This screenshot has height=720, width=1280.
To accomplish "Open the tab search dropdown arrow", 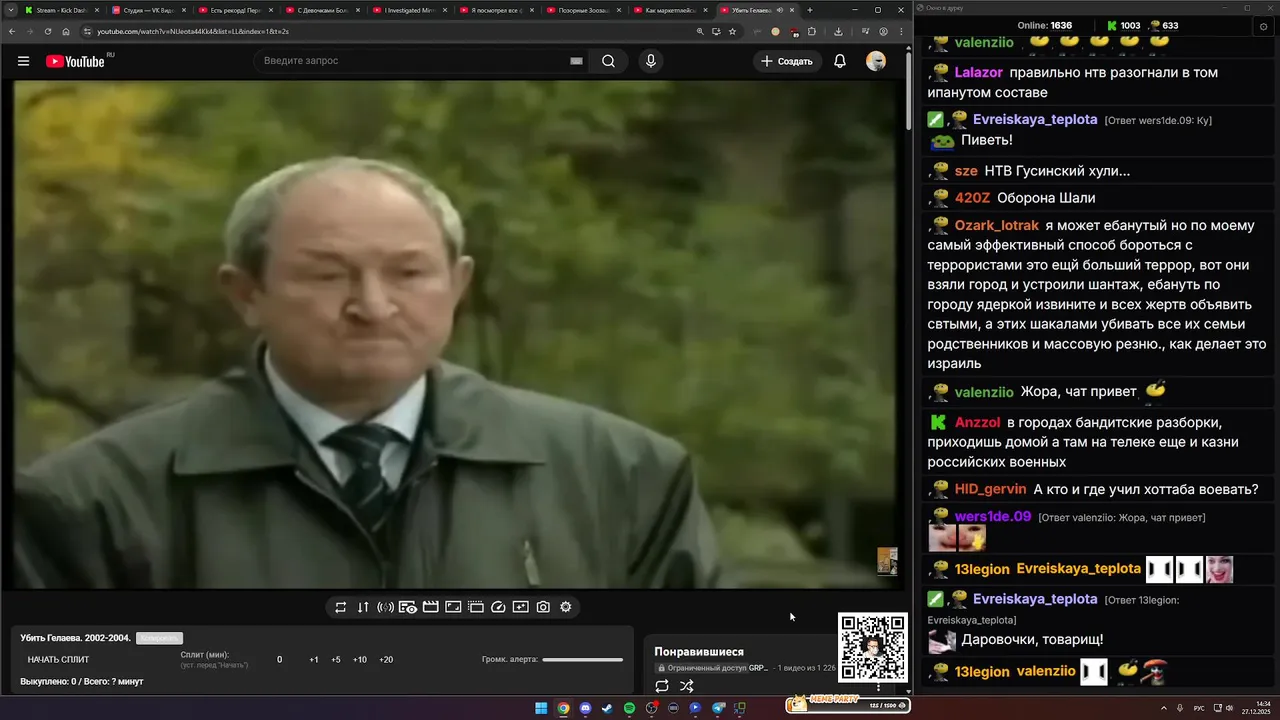I will point(10,10).
